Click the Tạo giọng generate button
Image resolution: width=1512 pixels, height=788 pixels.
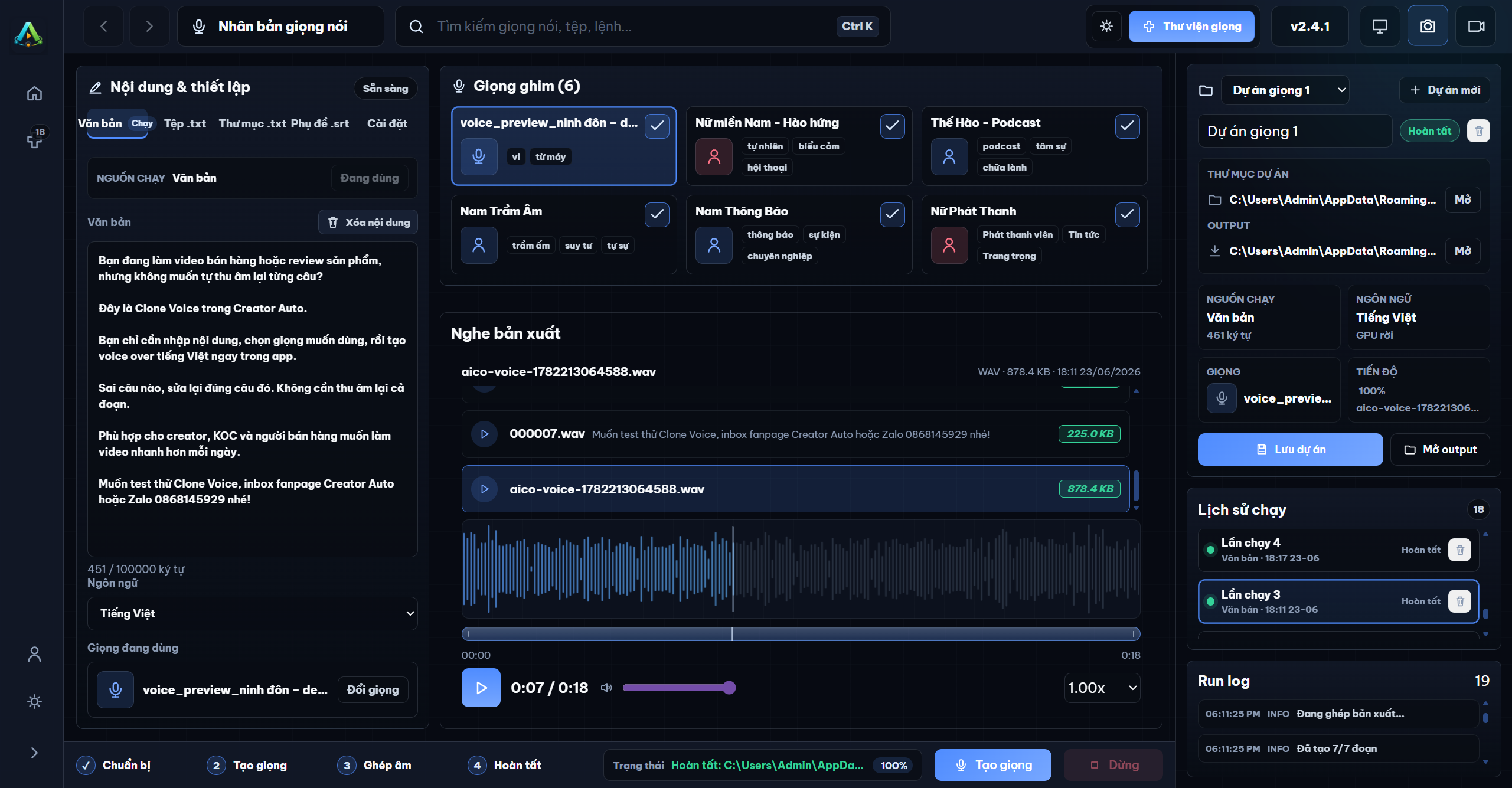coord(992,765)
